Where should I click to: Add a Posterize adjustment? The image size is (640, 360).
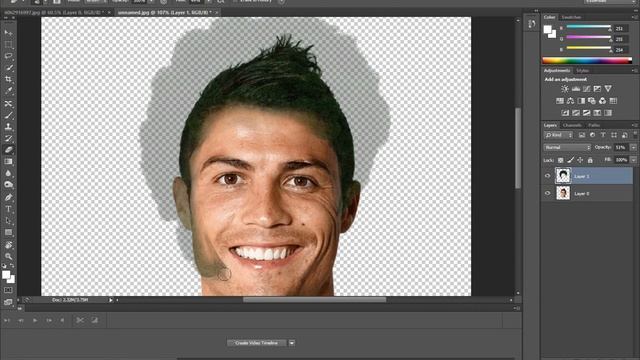coord(576,113)
